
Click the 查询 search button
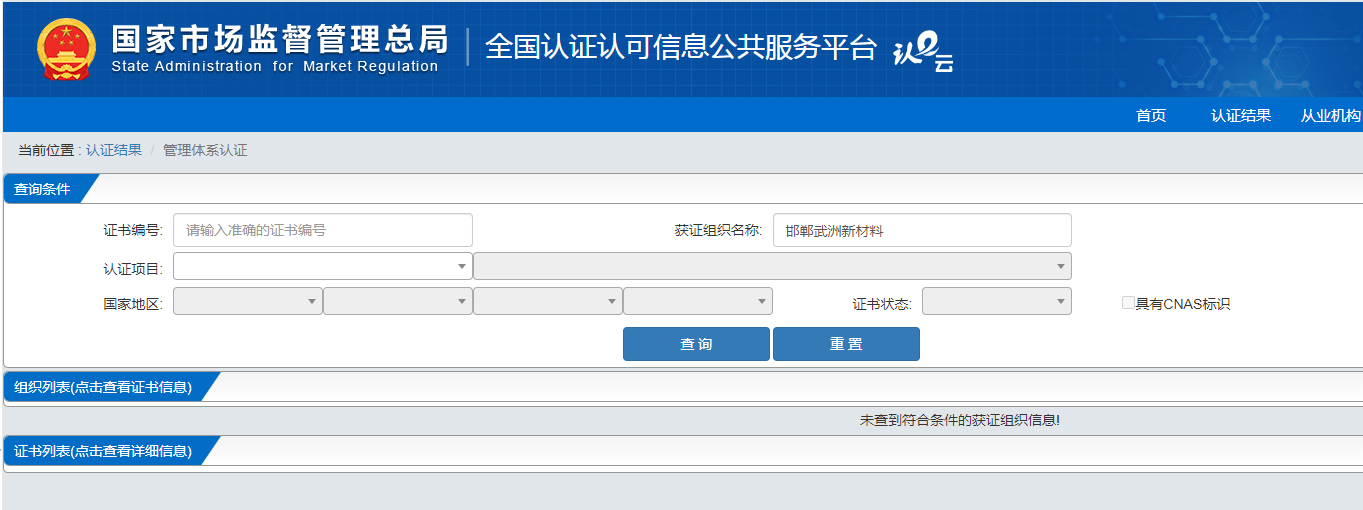pyautogui.click(x=696, y=344)
